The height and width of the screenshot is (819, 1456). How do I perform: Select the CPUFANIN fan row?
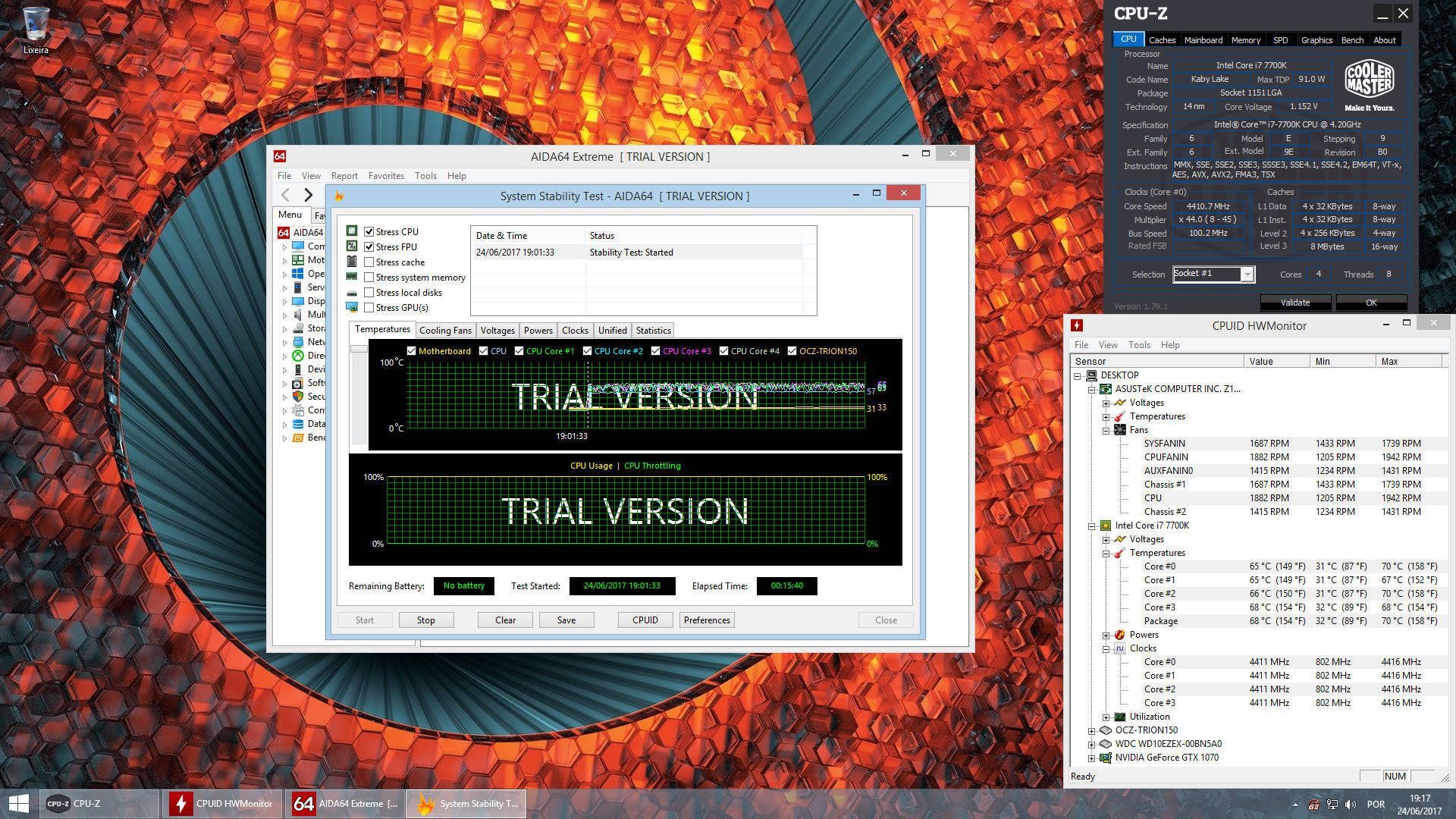coord(1258,457)
